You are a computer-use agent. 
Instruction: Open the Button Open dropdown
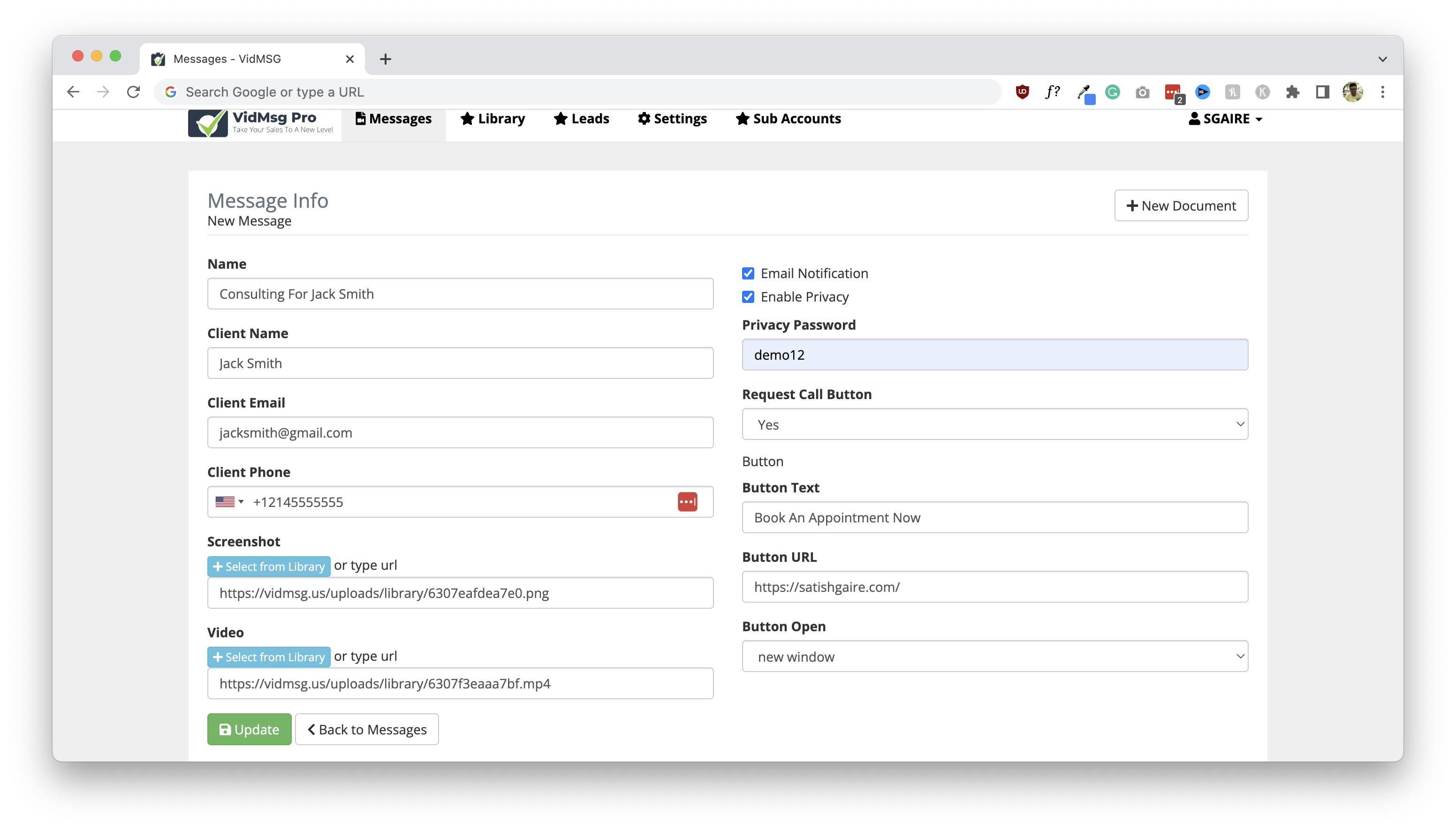click(995, 657)
